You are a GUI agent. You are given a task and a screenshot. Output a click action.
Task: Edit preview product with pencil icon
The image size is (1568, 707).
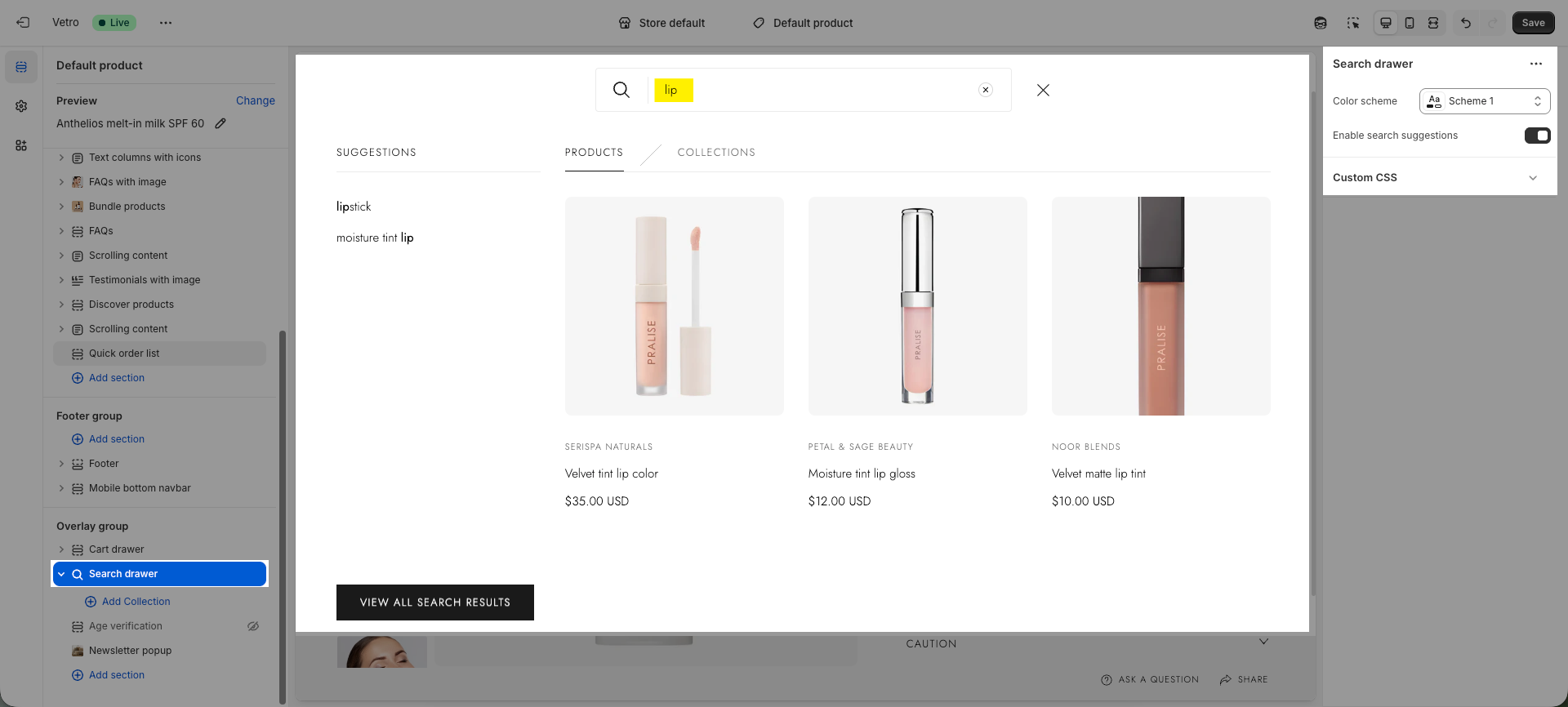point(220,123)
